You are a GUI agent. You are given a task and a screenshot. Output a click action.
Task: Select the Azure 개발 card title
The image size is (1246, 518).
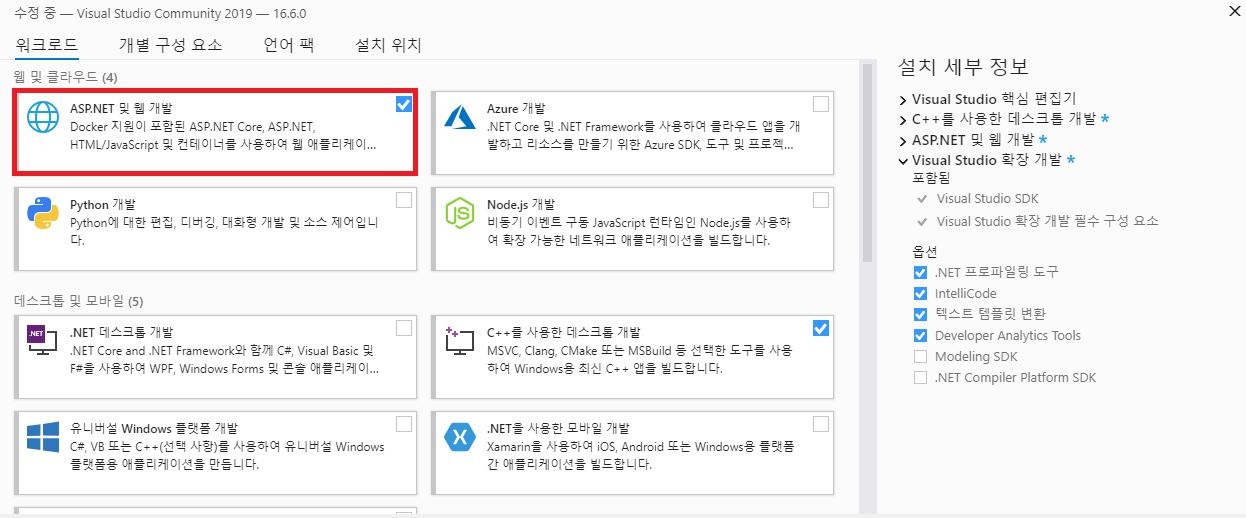pyautogui.click(x=516, y=108)
